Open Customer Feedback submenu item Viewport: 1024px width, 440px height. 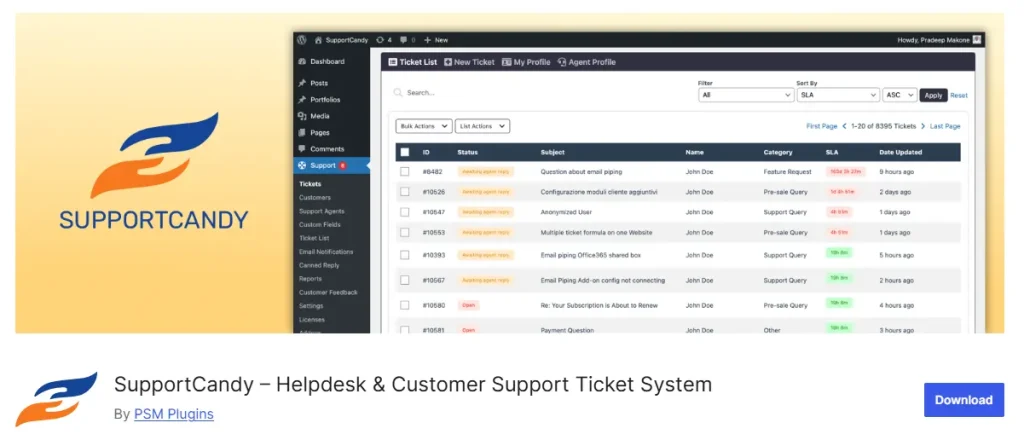[x=328, y=292]
